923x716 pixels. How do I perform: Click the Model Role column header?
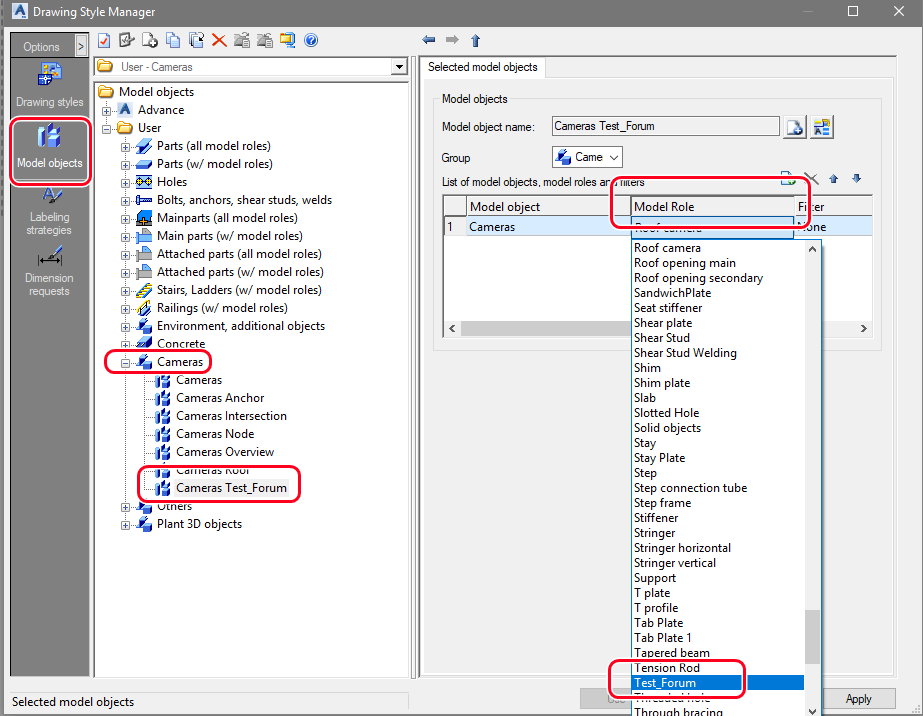coord(713,207)
